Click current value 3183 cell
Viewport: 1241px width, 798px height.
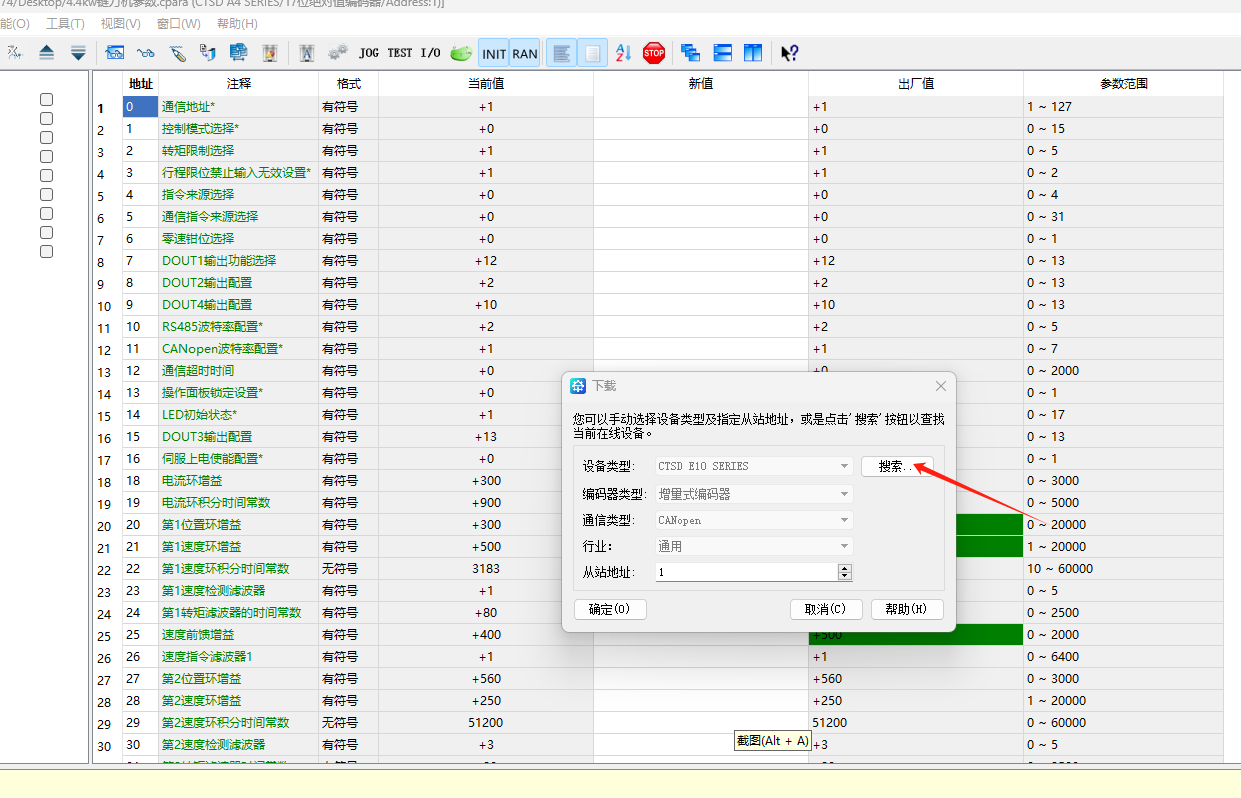(486, 568)
